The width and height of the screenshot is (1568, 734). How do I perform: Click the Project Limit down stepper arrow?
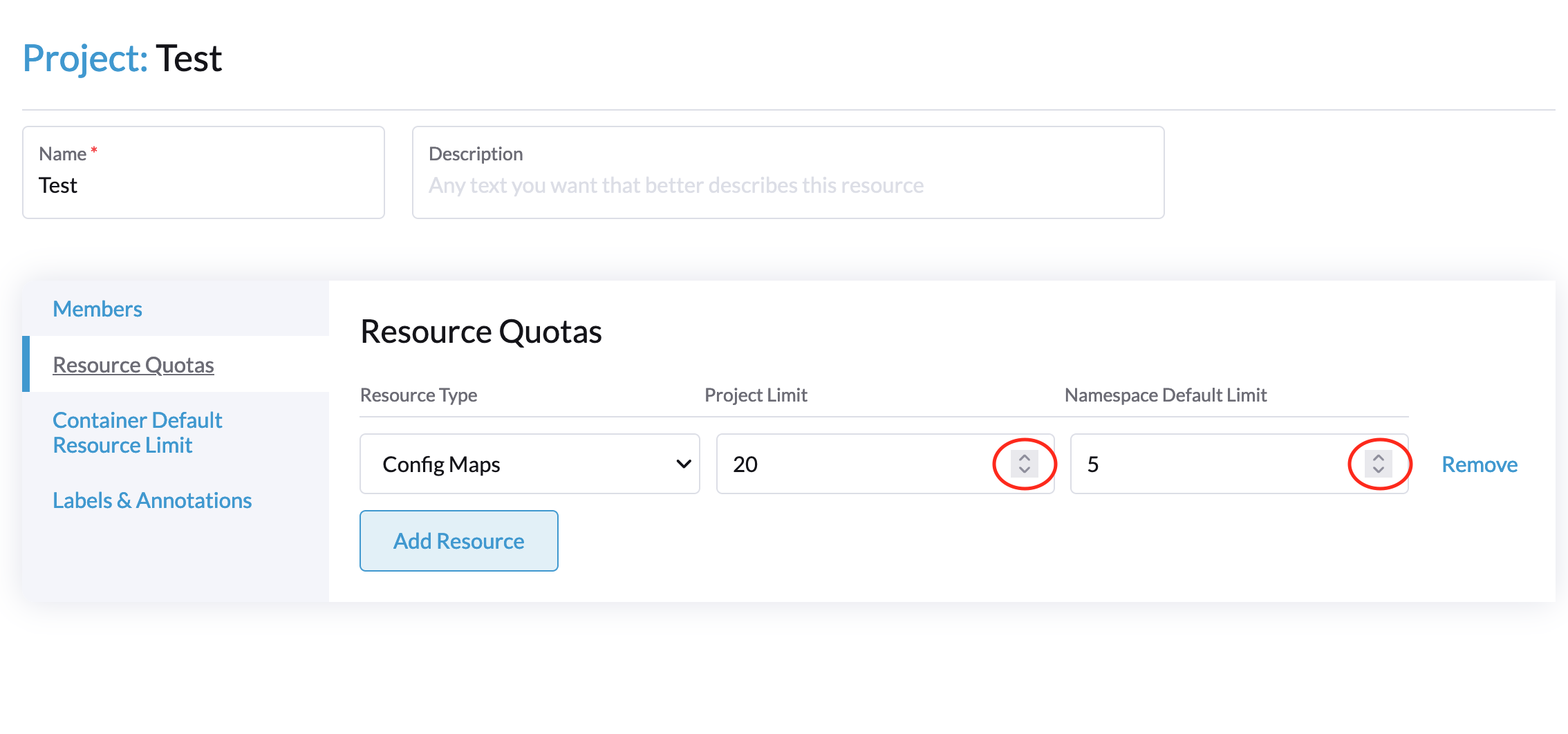click(x=1023, y=472)
